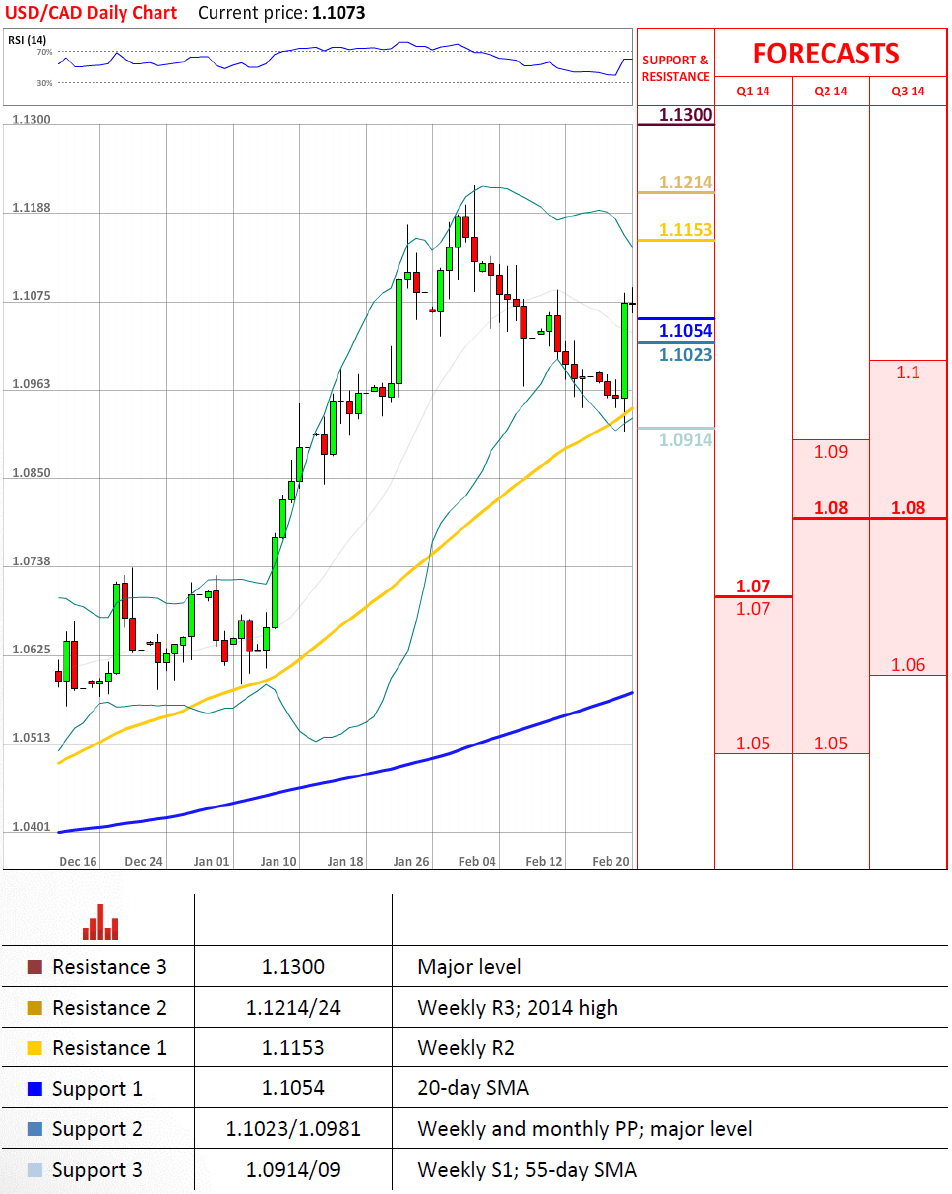
Task: Select the "Weekly R3; 2014 high" table cell
Action: click(x=517, y=1008)
